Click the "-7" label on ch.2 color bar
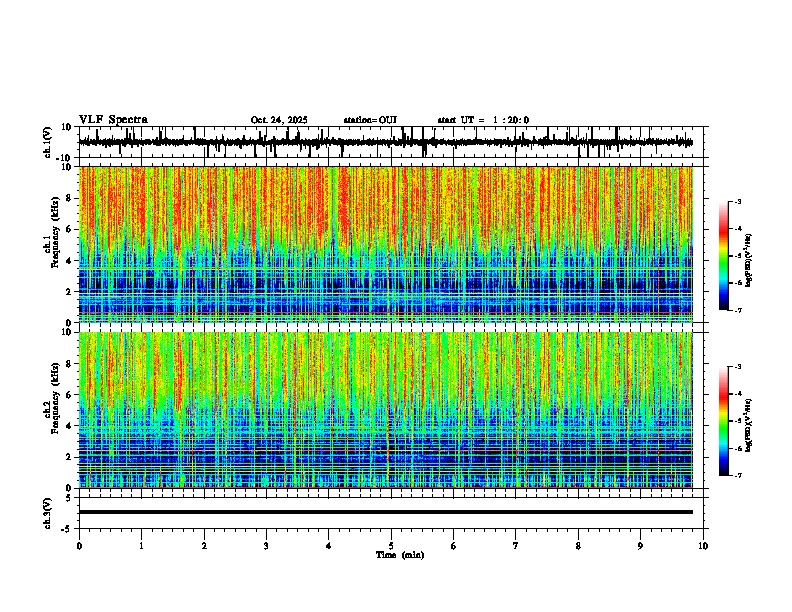The height and width of the screenshot is (612, 792). coord(737,476)
